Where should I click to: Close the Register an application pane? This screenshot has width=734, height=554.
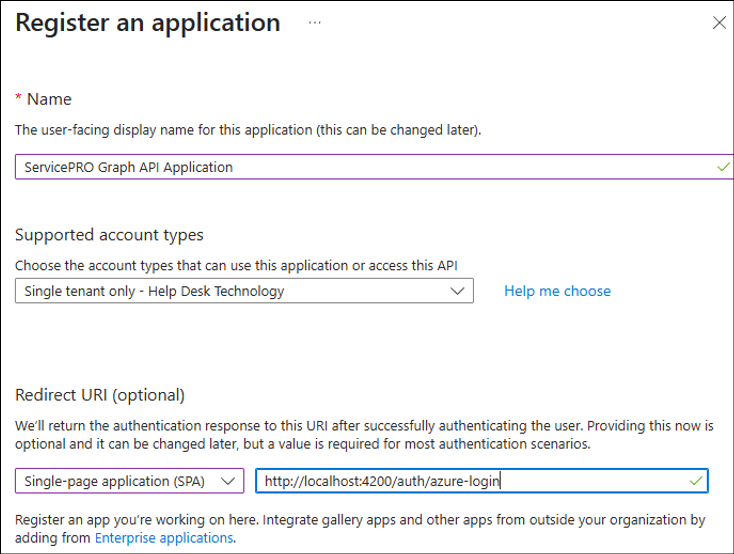(719, 22)
